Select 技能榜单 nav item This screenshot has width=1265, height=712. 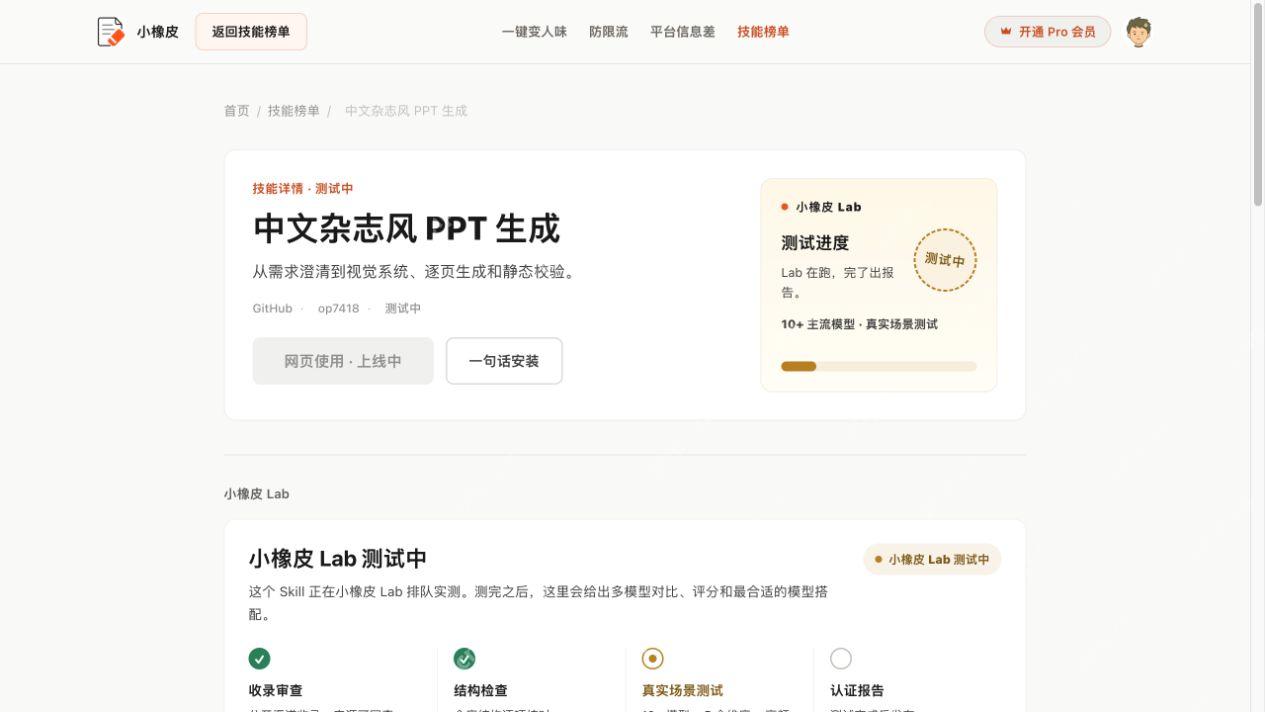point(763,32)
